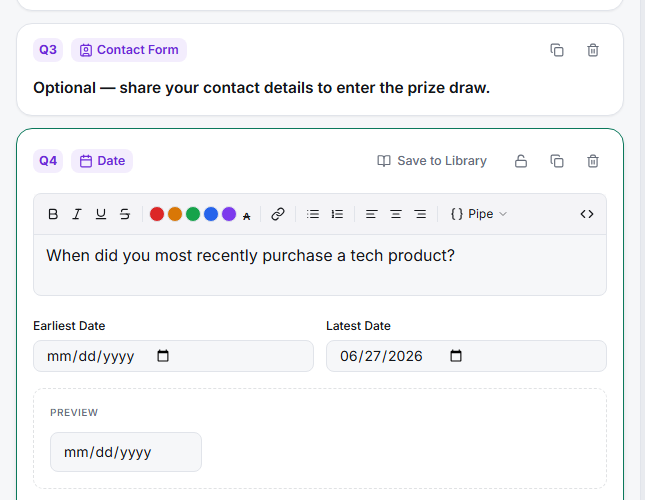Open the Pipe dropdown
Image resolution: width=645 pixels, height=500 pixels.
[x=479, y=214]
